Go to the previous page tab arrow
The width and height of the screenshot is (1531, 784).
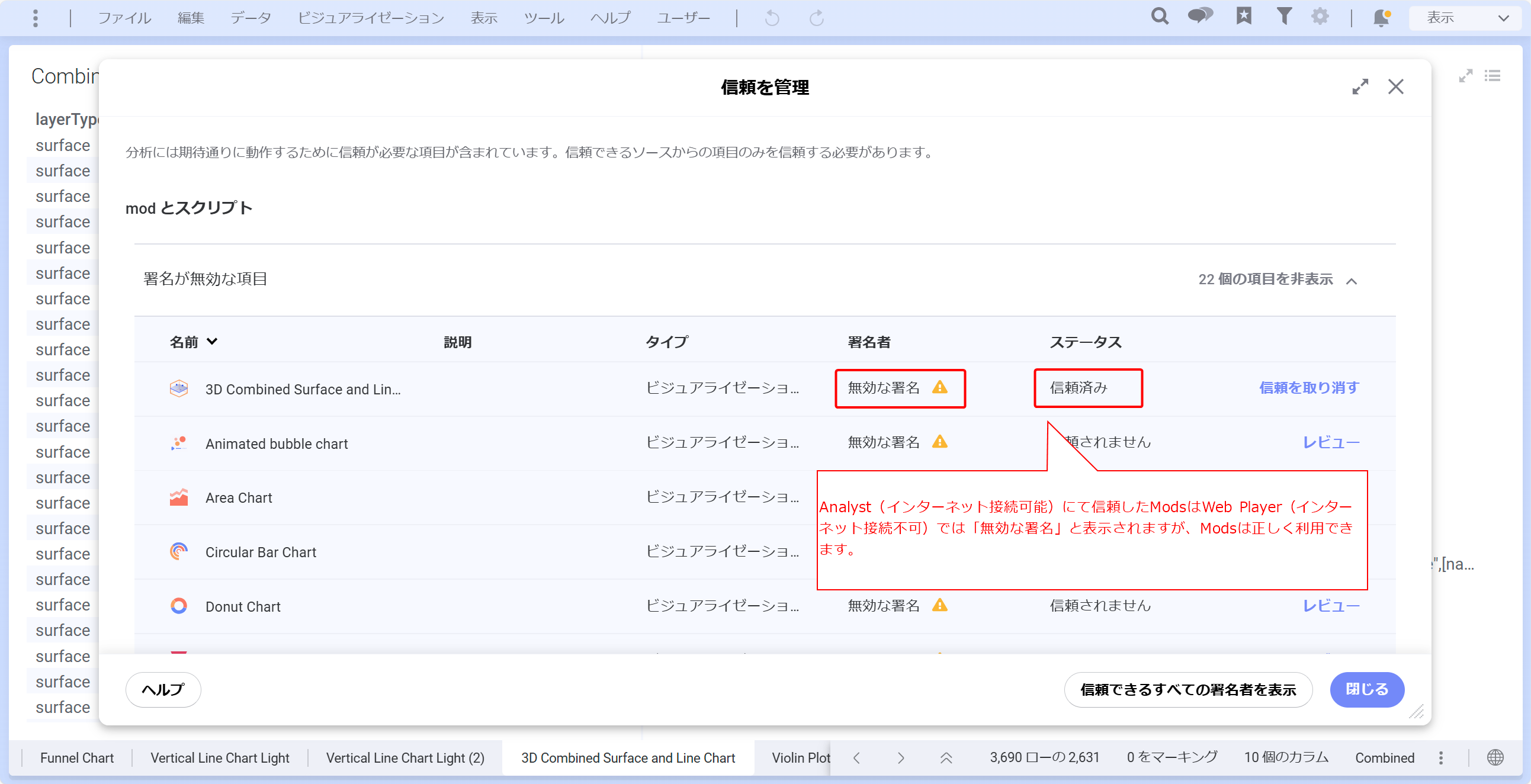tap(856, 758)
